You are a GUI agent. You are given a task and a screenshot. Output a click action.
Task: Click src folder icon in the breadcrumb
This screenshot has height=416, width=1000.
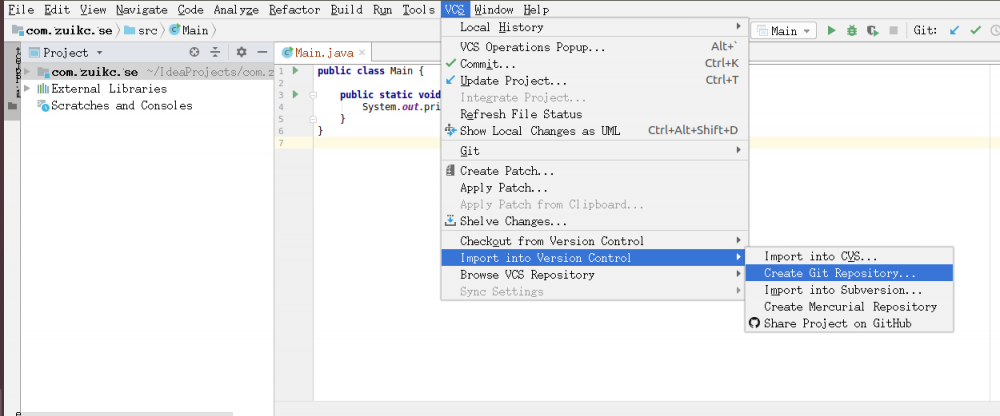pyautogui.click(x=129, y=30)
